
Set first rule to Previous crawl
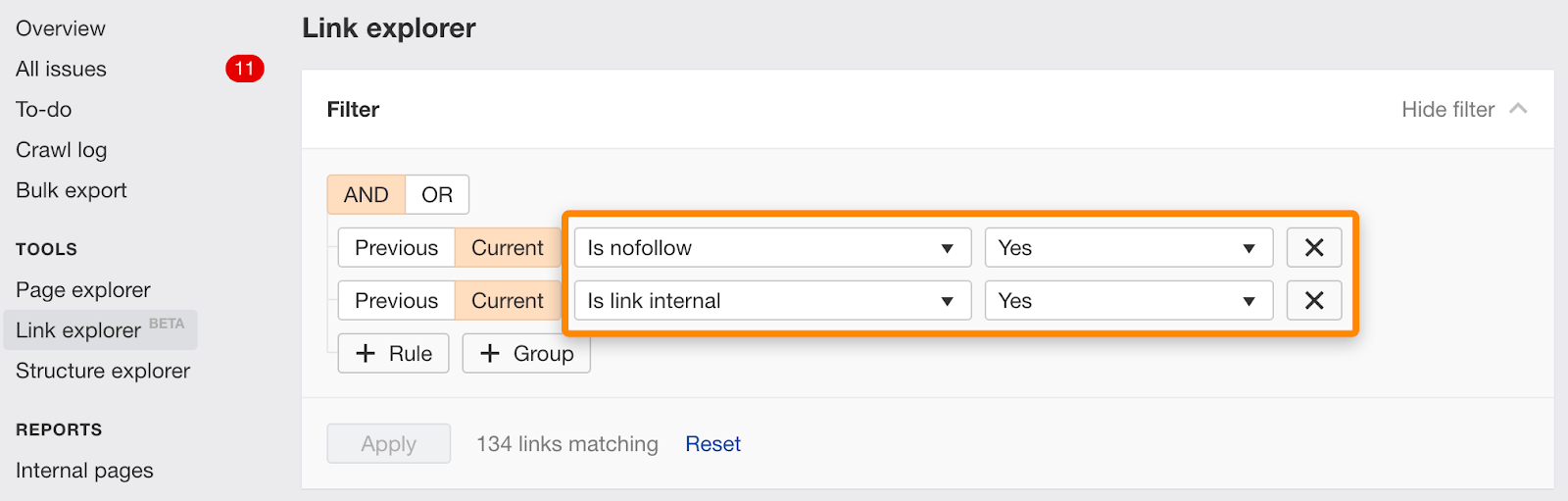tap(396, 248)
